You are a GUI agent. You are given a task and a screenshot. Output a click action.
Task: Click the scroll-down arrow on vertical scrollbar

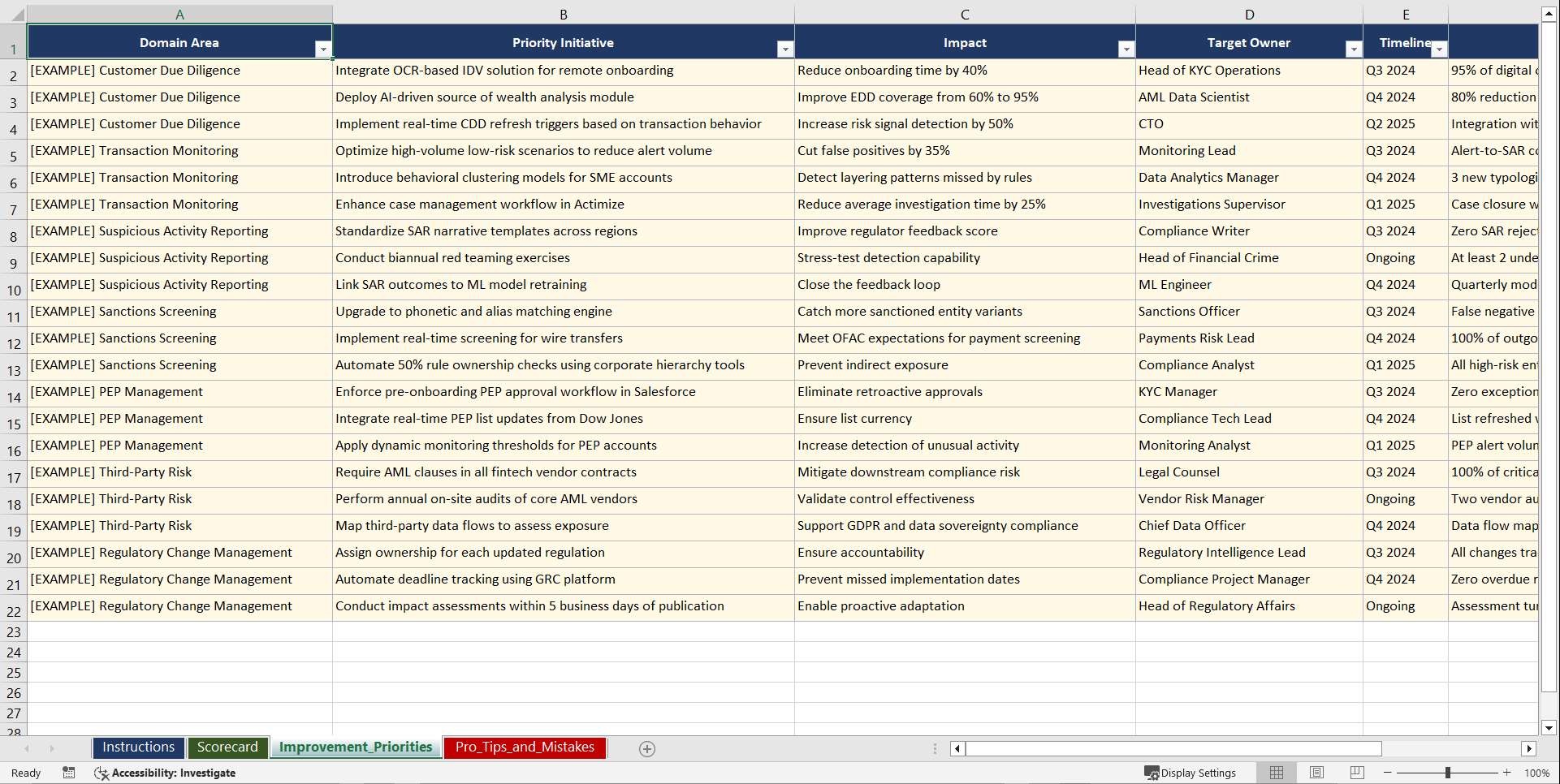pos(1549,728)
